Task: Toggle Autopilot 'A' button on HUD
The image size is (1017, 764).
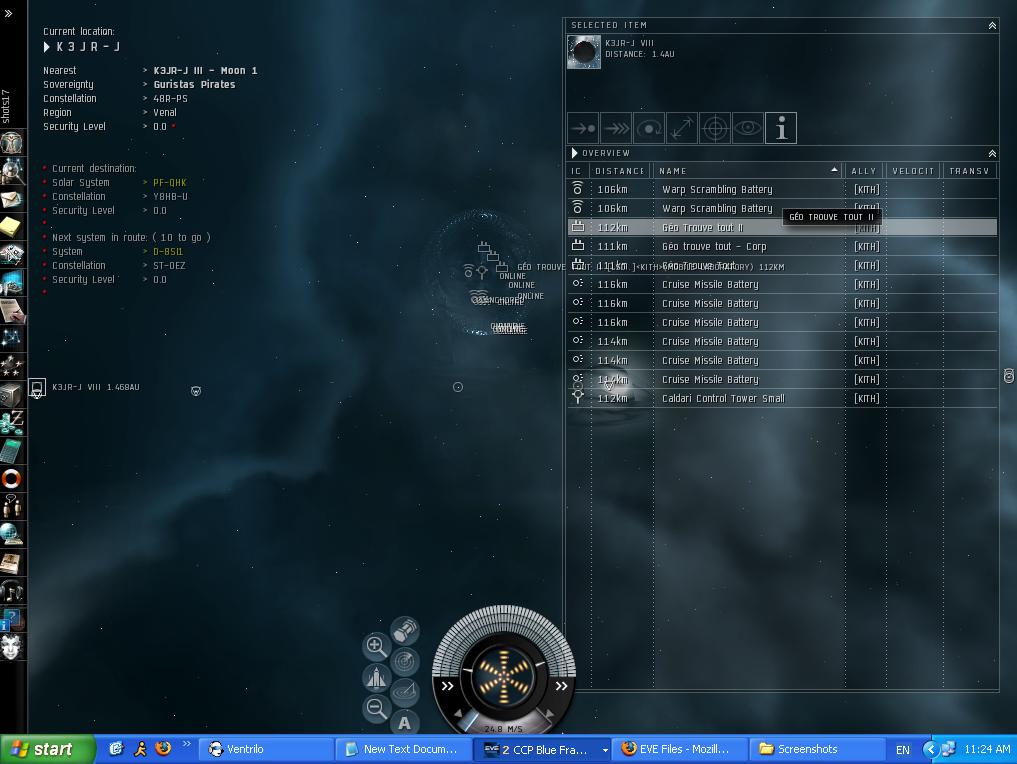Action: click(x=405, y=722)
